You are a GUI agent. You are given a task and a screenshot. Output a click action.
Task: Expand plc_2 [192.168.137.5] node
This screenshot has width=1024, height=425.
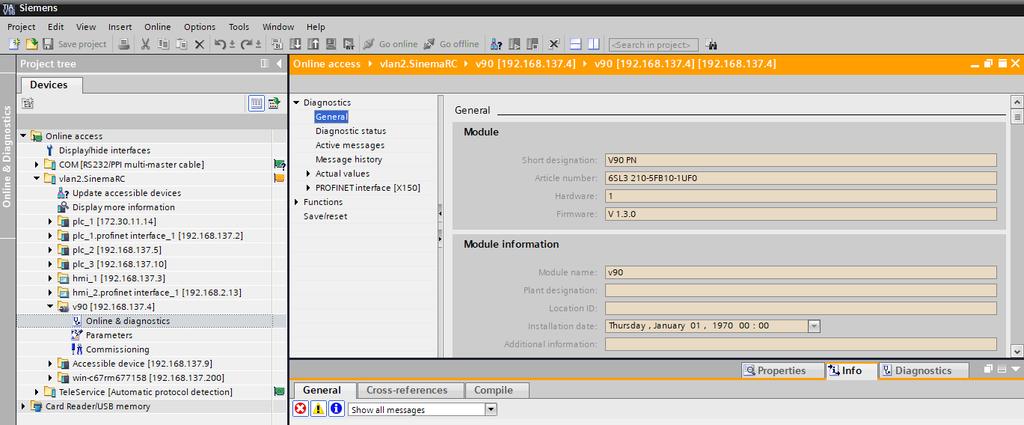(51, 249)
